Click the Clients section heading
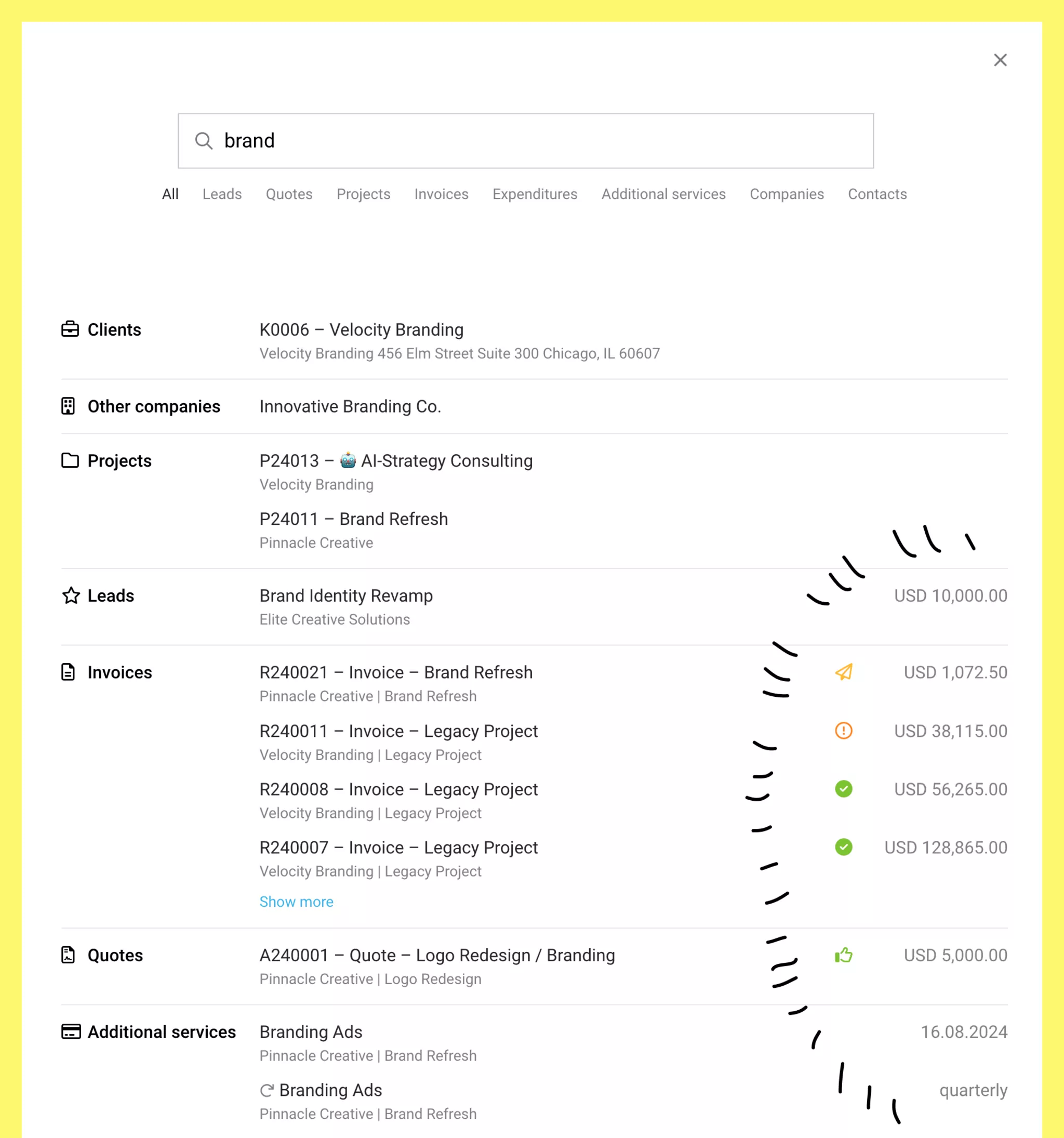The width and height of the screenshot is (1064, 1138). click(114, 330)
